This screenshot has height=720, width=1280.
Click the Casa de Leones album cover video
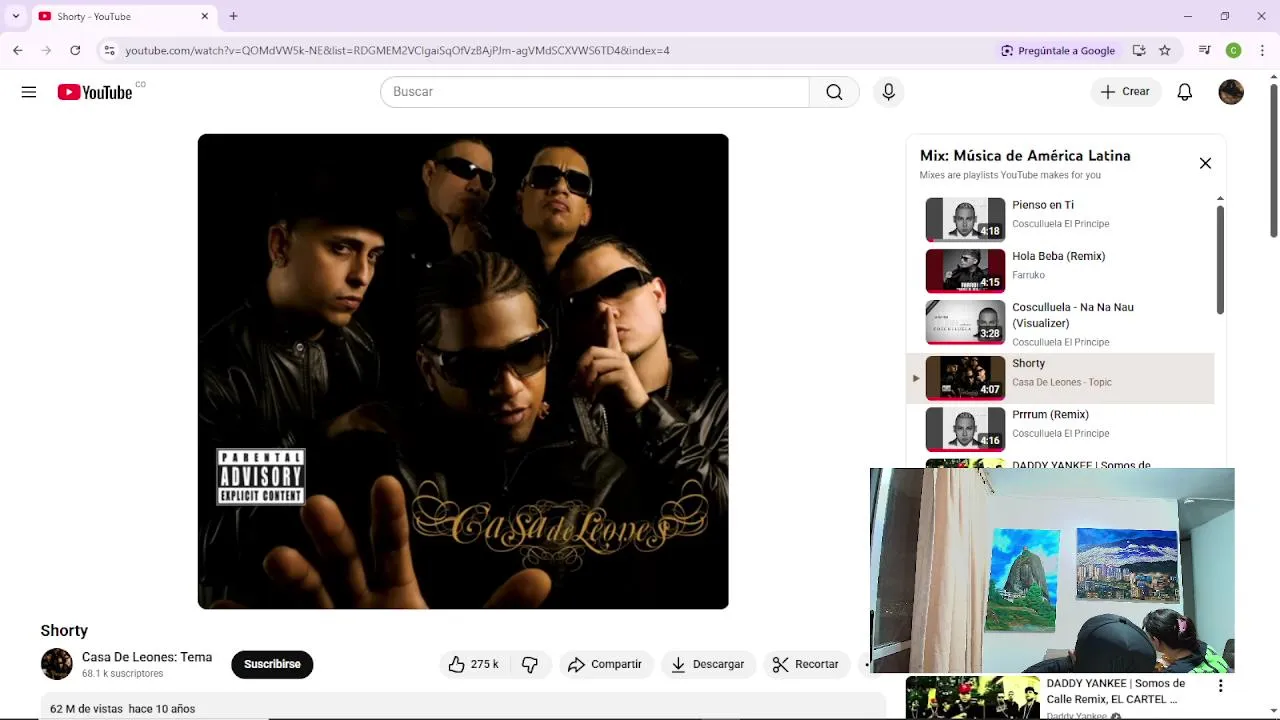463,371
